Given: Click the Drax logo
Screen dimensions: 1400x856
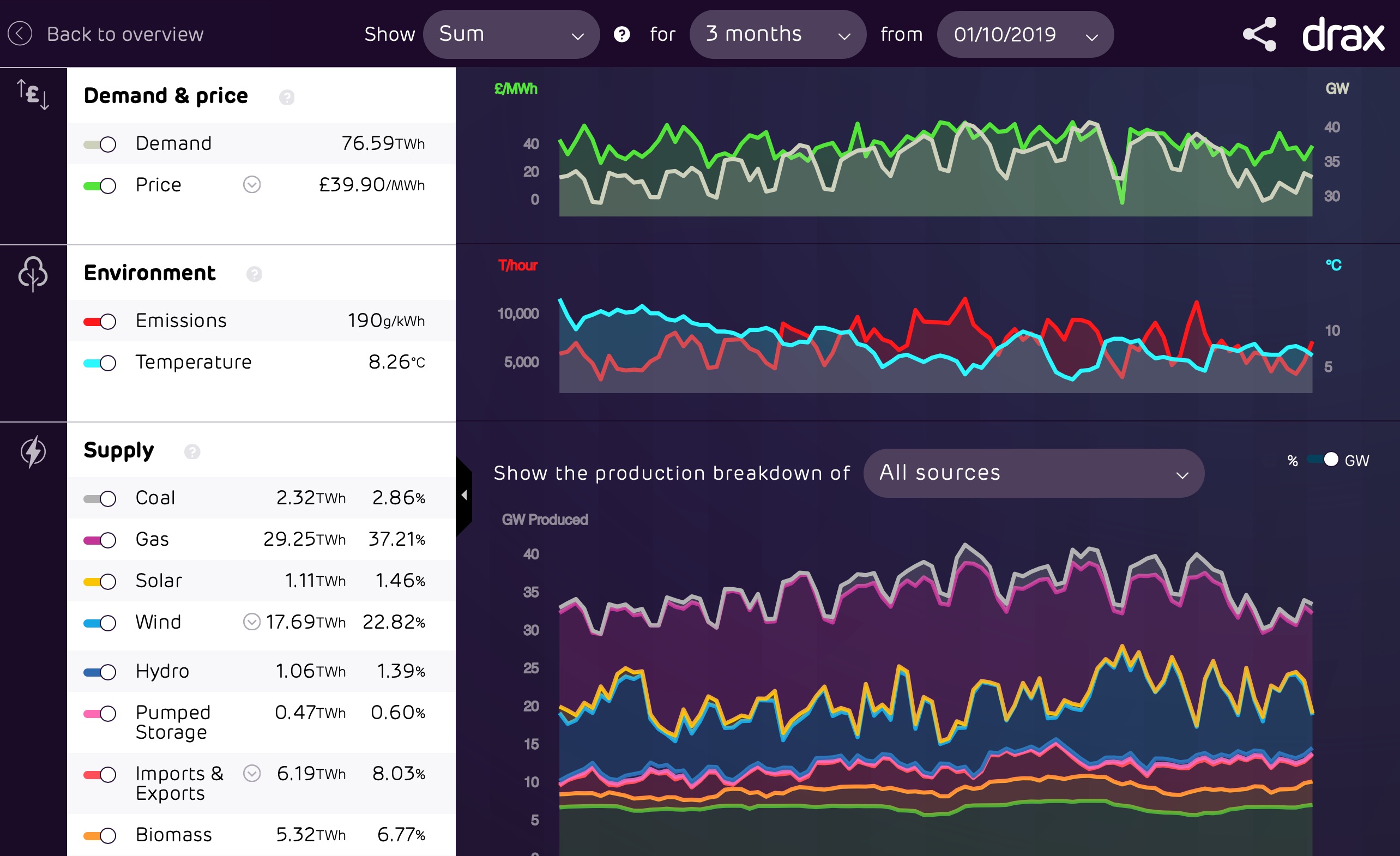Looking at the screenshot, I should tap(1343, 34).
